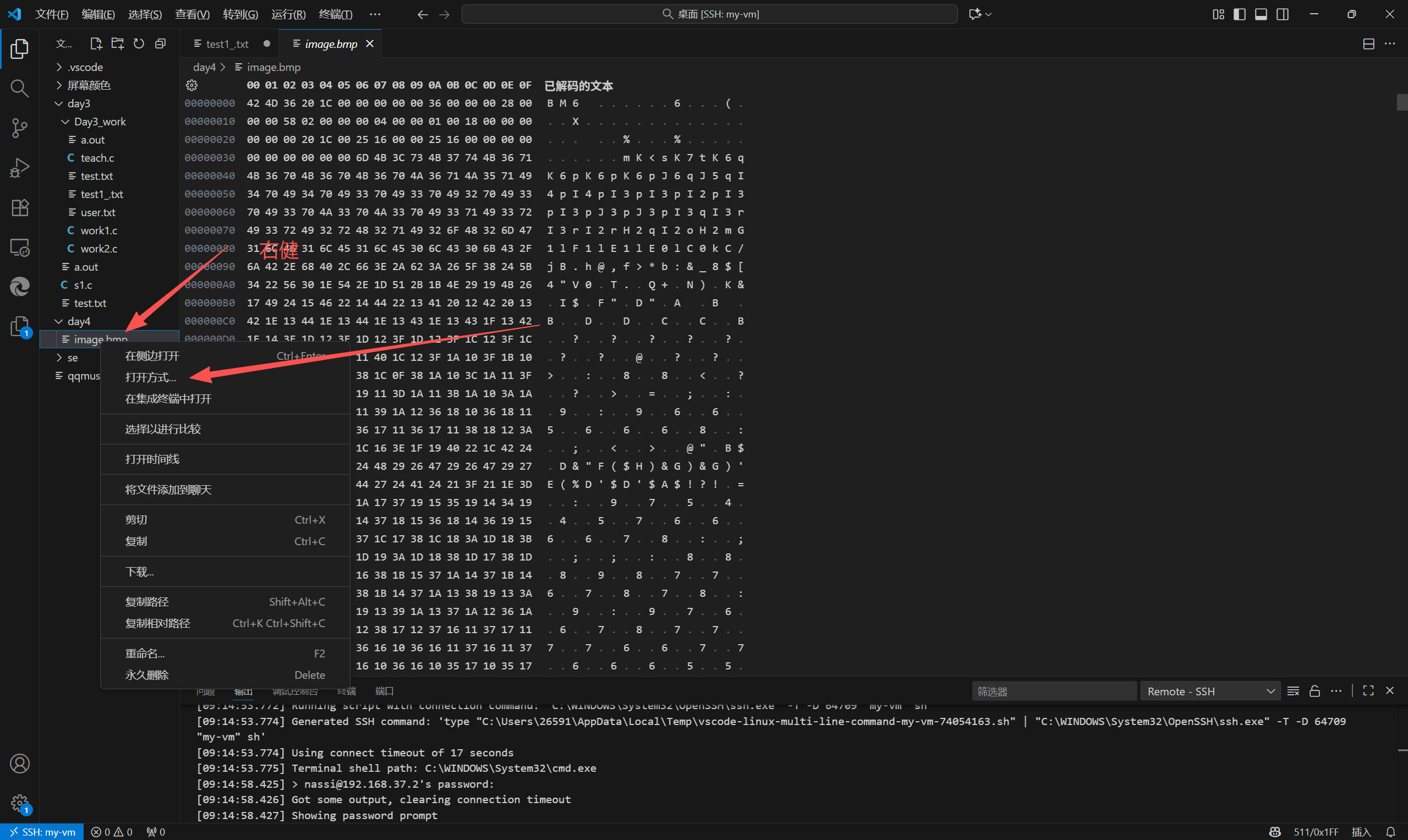
Task: Open the Extensions view
Action: point(19,208)
